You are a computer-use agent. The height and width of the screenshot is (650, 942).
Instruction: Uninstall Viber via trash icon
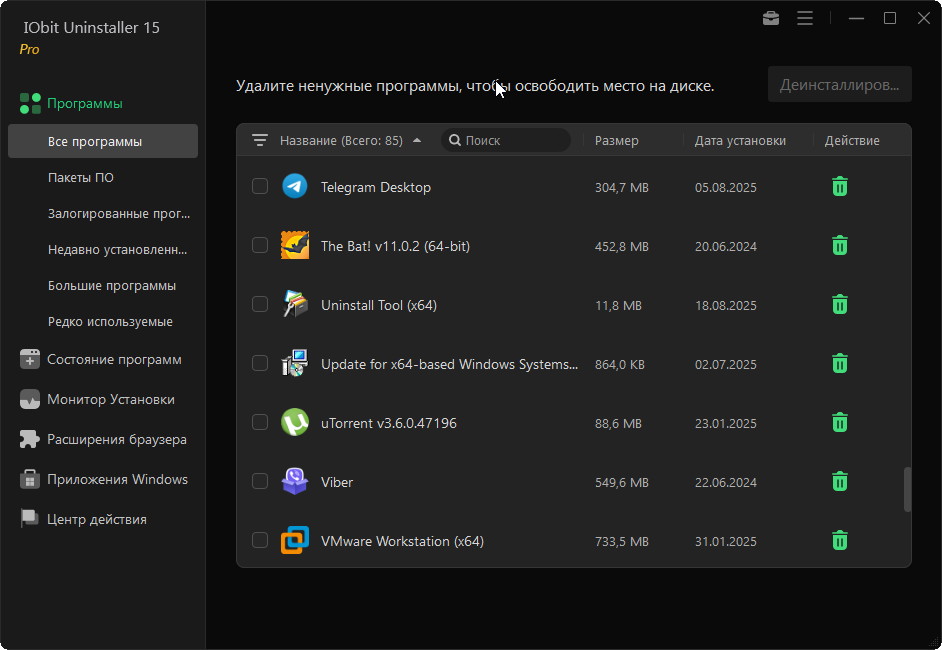click(x=840, y=481)
